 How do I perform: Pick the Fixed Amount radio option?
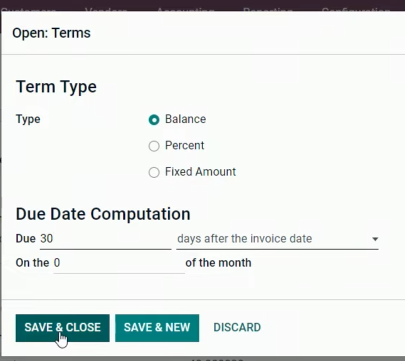154,172
